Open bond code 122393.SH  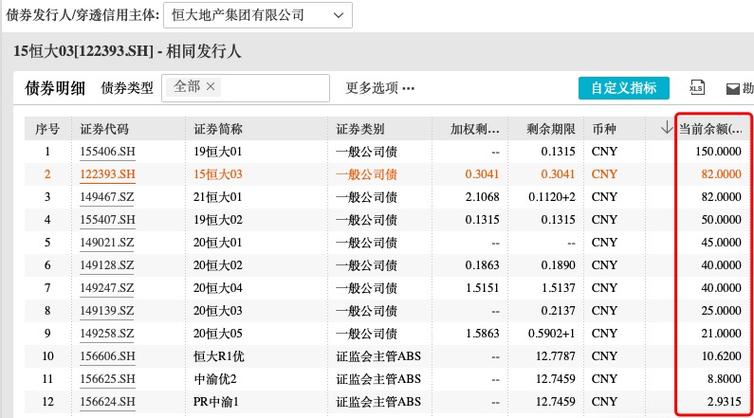click(x=108, y=174)
